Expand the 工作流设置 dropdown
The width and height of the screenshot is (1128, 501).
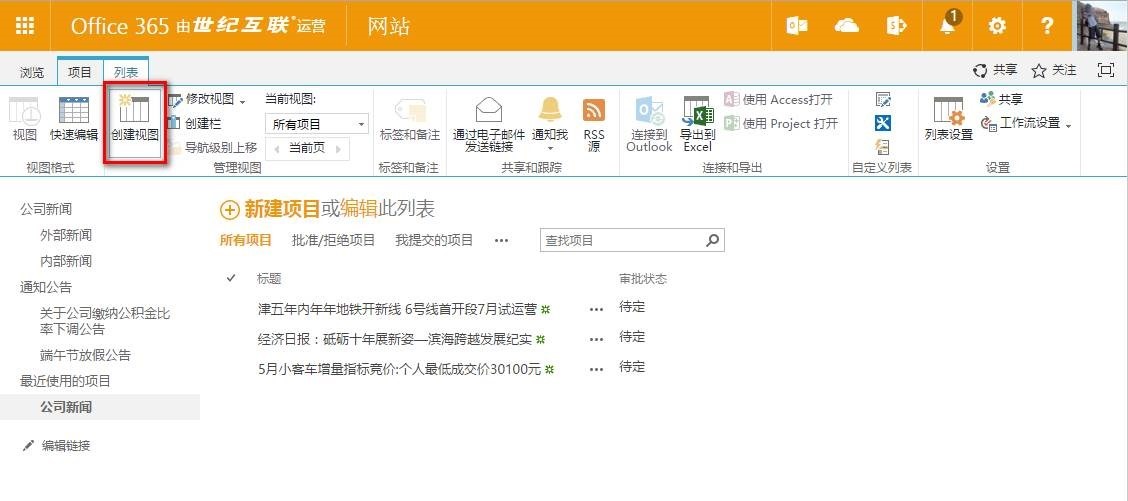pyautogui.click(x=1068, y=125)
